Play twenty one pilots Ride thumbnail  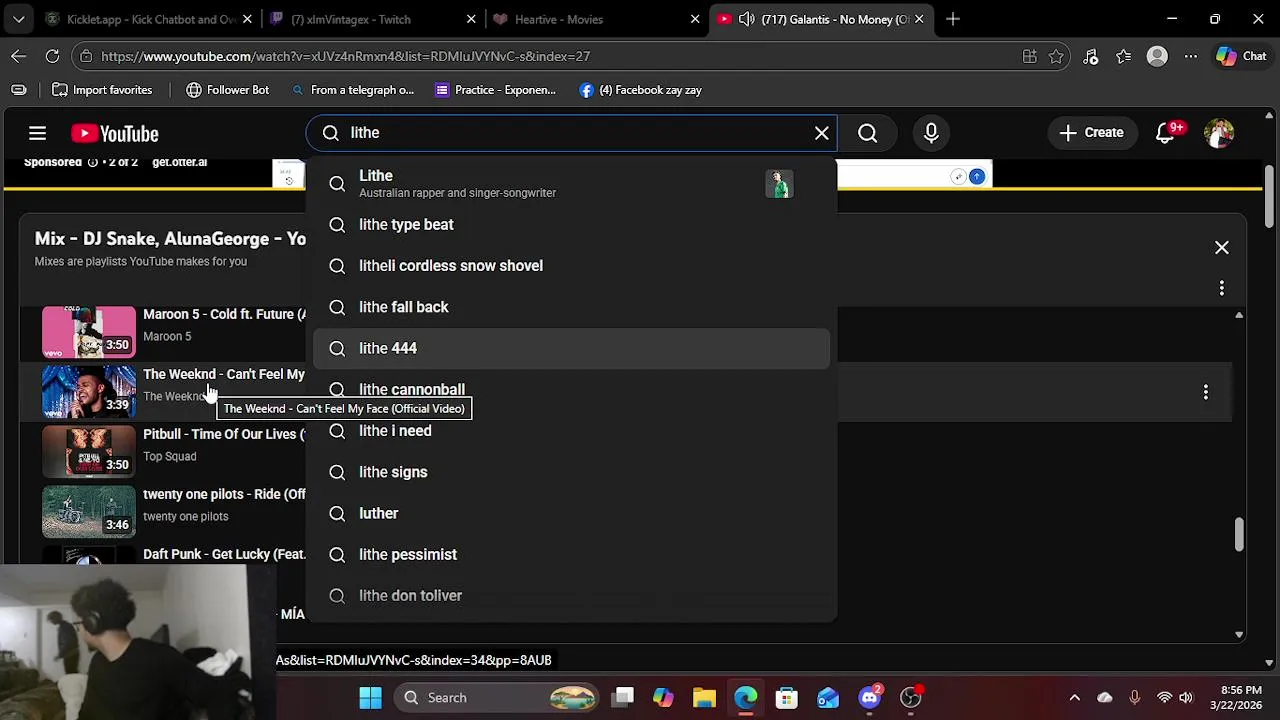pyautogui.click(x=89, y=511)
